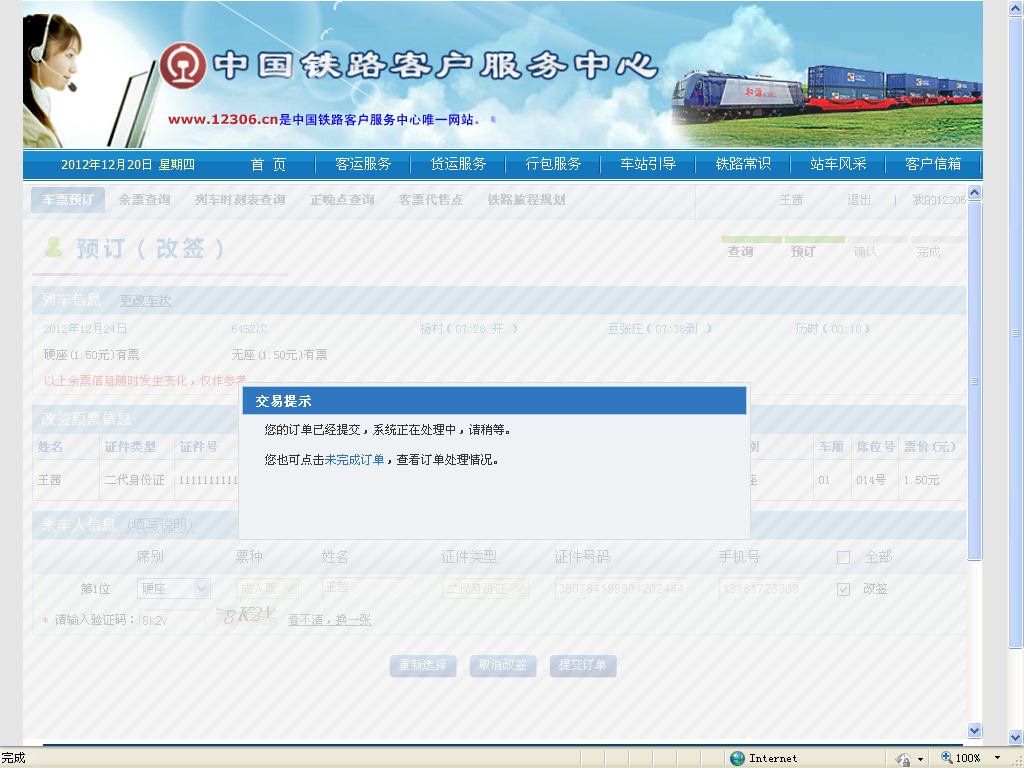Open the 站车风采 menu item

click(x=838, y=164)
